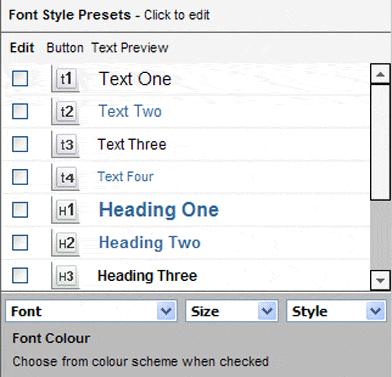Viewport: 392px width, 377px height.
Task: Select the t2 text style button
Action: pos(66,111)
